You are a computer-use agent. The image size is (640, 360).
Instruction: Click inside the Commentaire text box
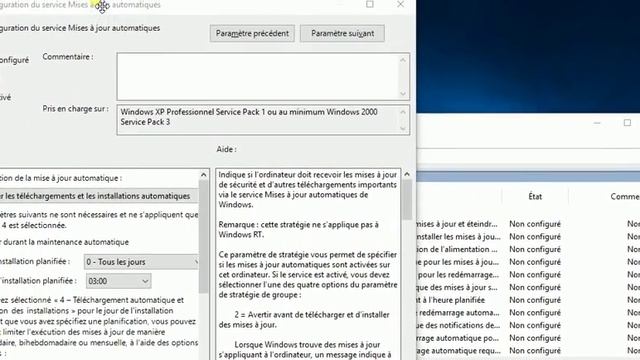(258, 76)
